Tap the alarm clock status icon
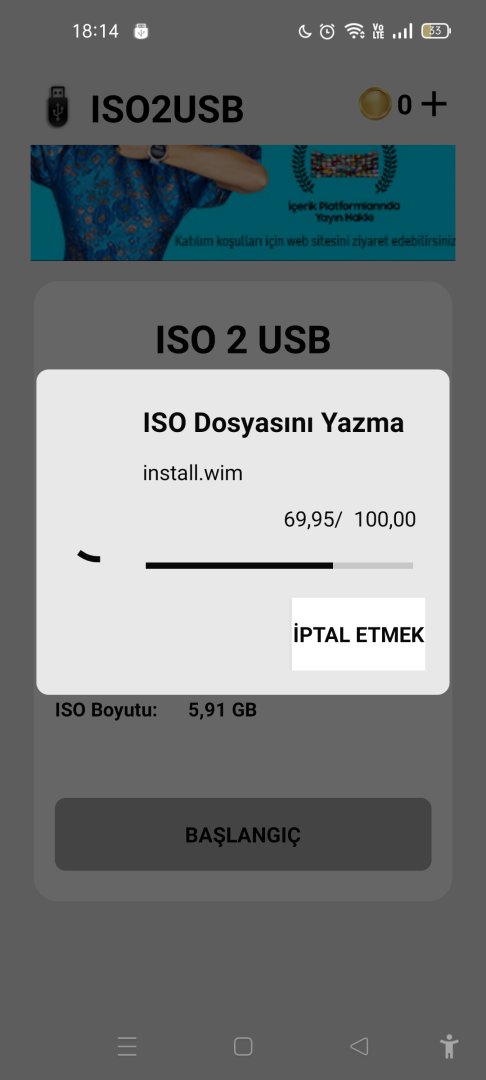Screen dimensions: 486x1080 point(327,31)
